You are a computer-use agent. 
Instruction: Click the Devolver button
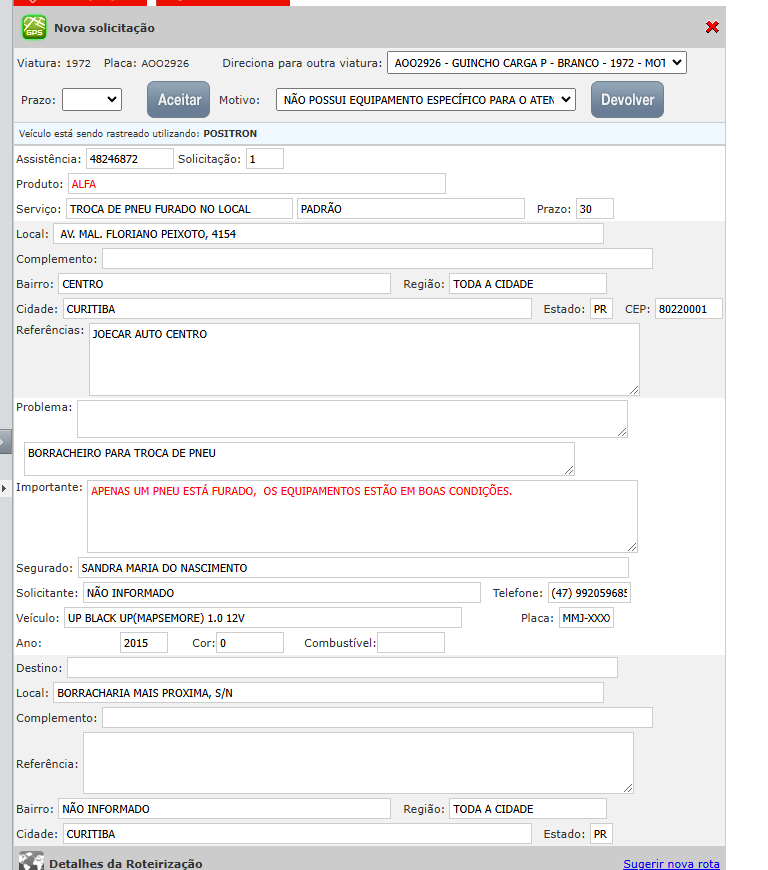pos(627,100)
